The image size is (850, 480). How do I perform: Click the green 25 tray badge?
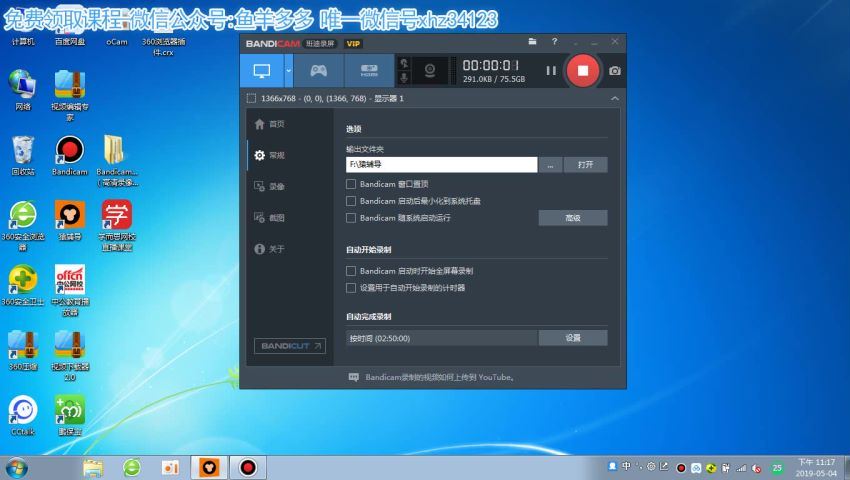click(x=777, y=468)
